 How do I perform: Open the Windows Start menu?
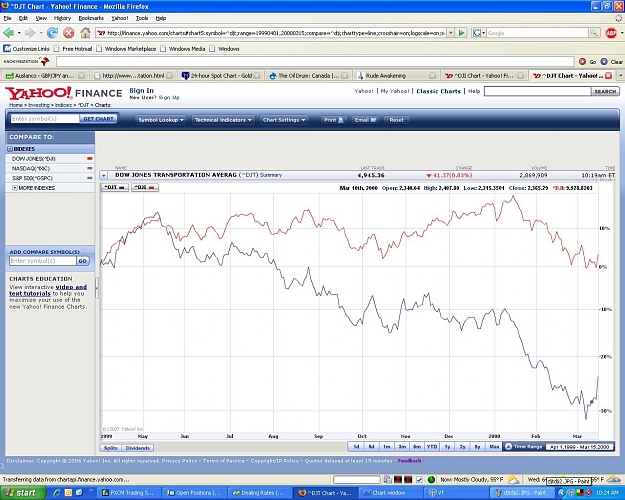point(21,493)
